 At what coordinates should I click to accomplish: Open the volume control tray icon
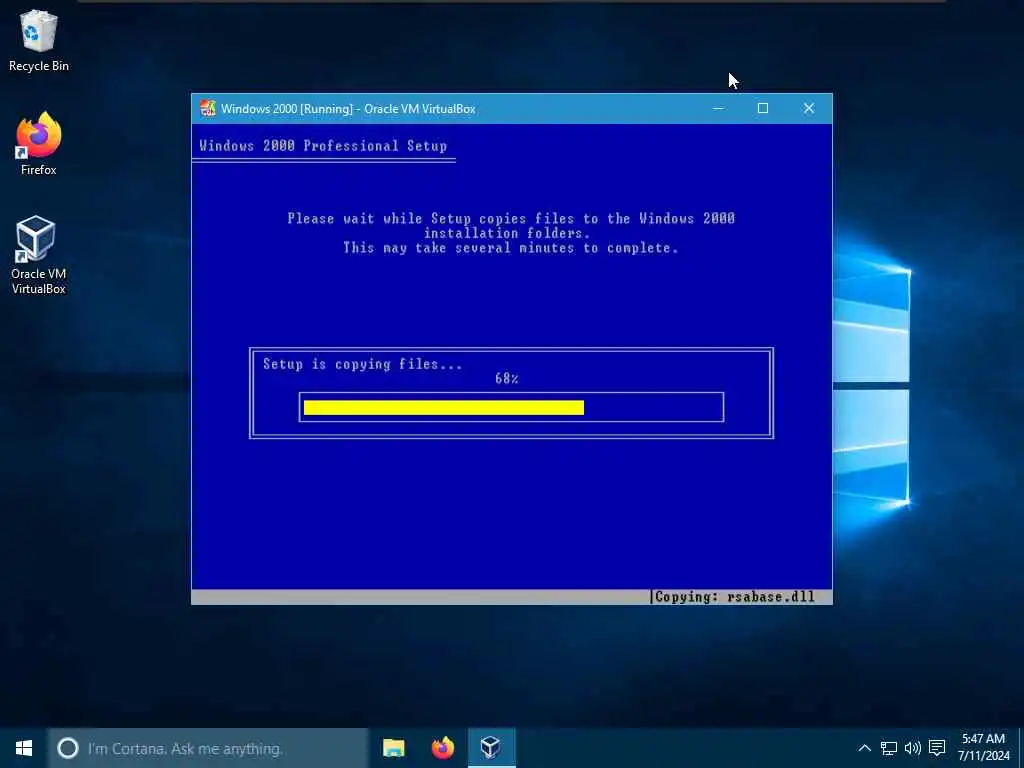click(912, 748)
